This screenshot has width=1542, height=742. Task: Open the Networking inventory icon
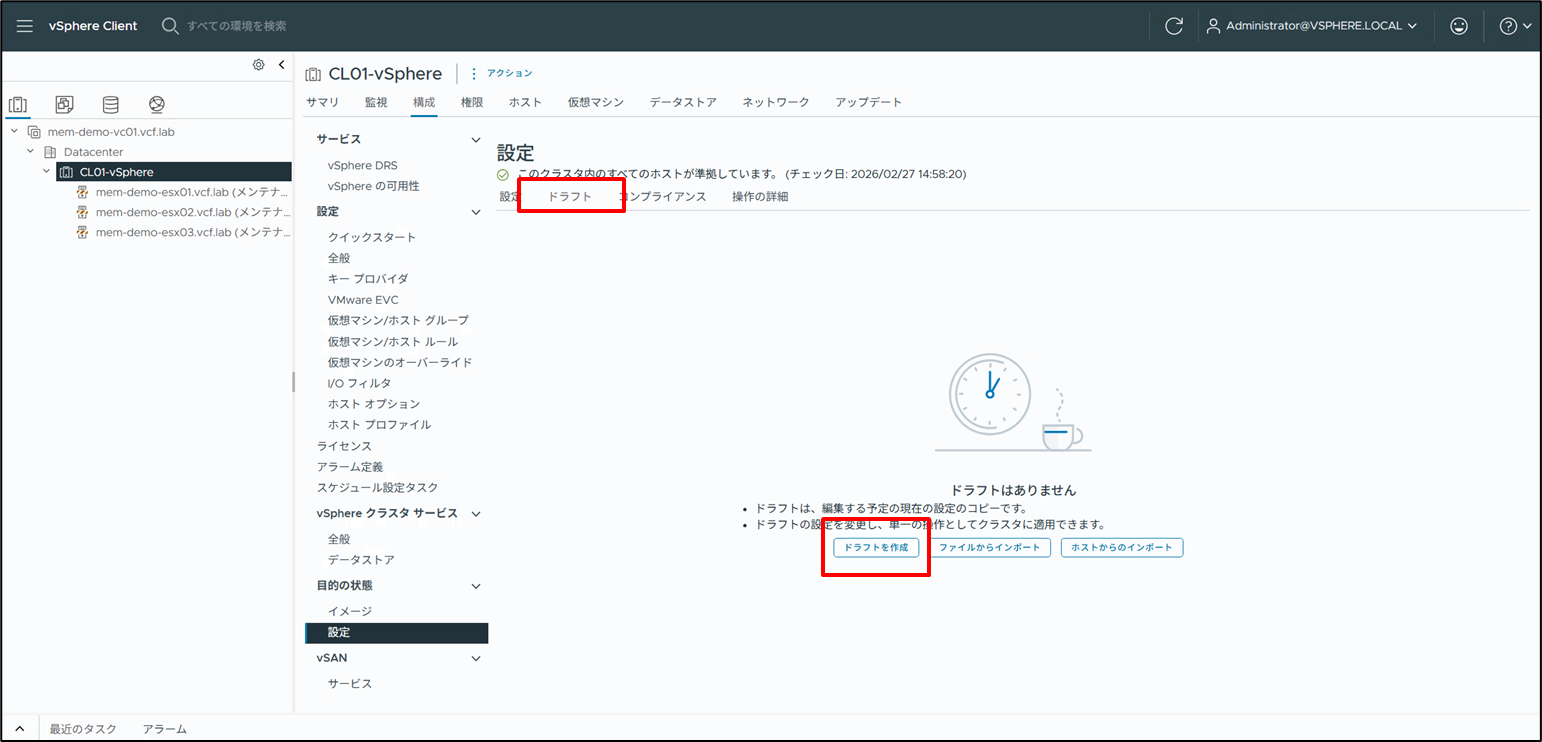[x=156, y=103]
